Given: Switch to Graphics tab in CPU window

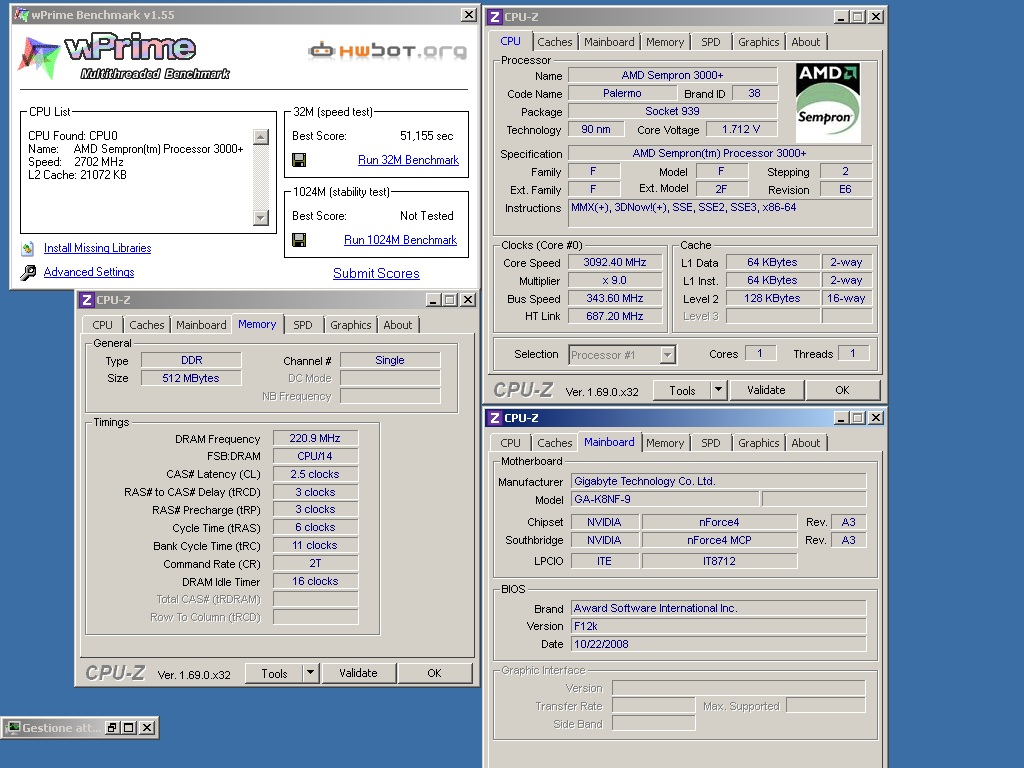Looking at the screenshot, I should pyautogui.click(x=758, y=42).
